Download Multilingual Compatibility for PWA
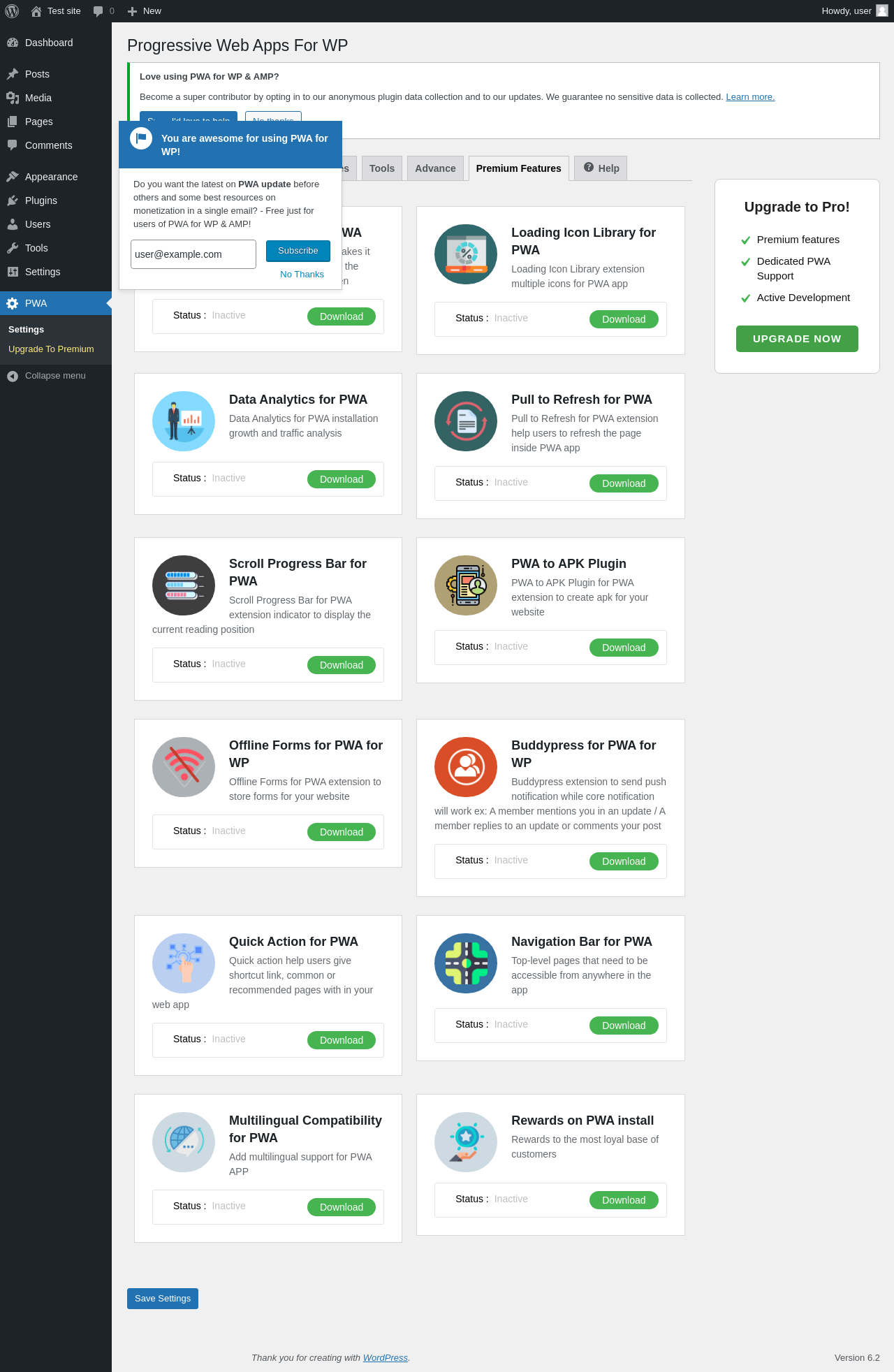Viewport: 894px width, 1372px height. pyautogui.click(x=342, y=1207)
